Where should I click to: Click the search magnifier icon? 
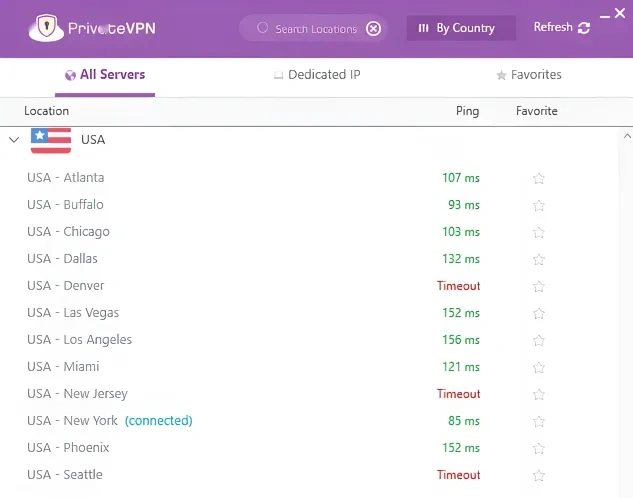262,28
